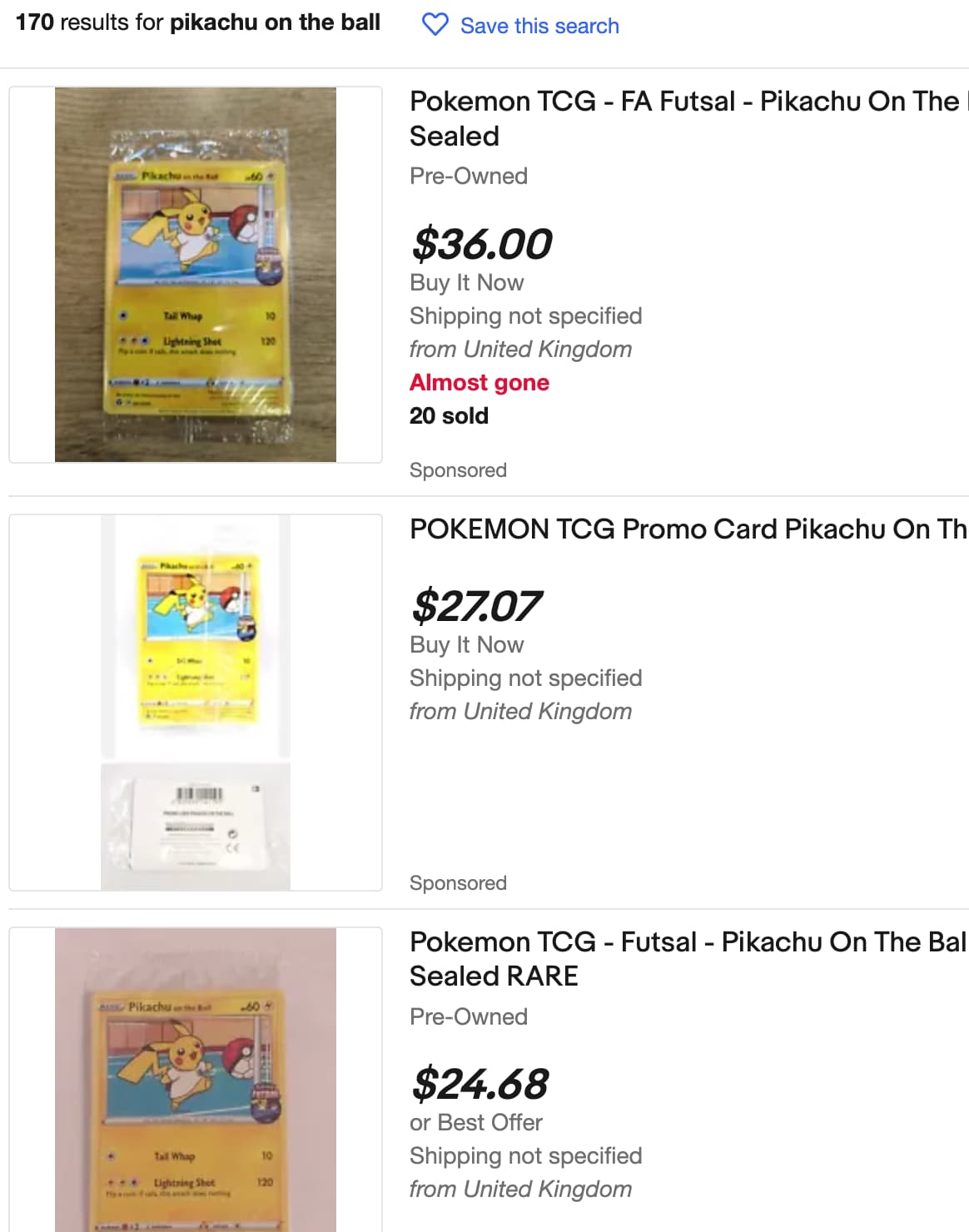Click the red "Almost gone" text

click(x=480, y=382)
